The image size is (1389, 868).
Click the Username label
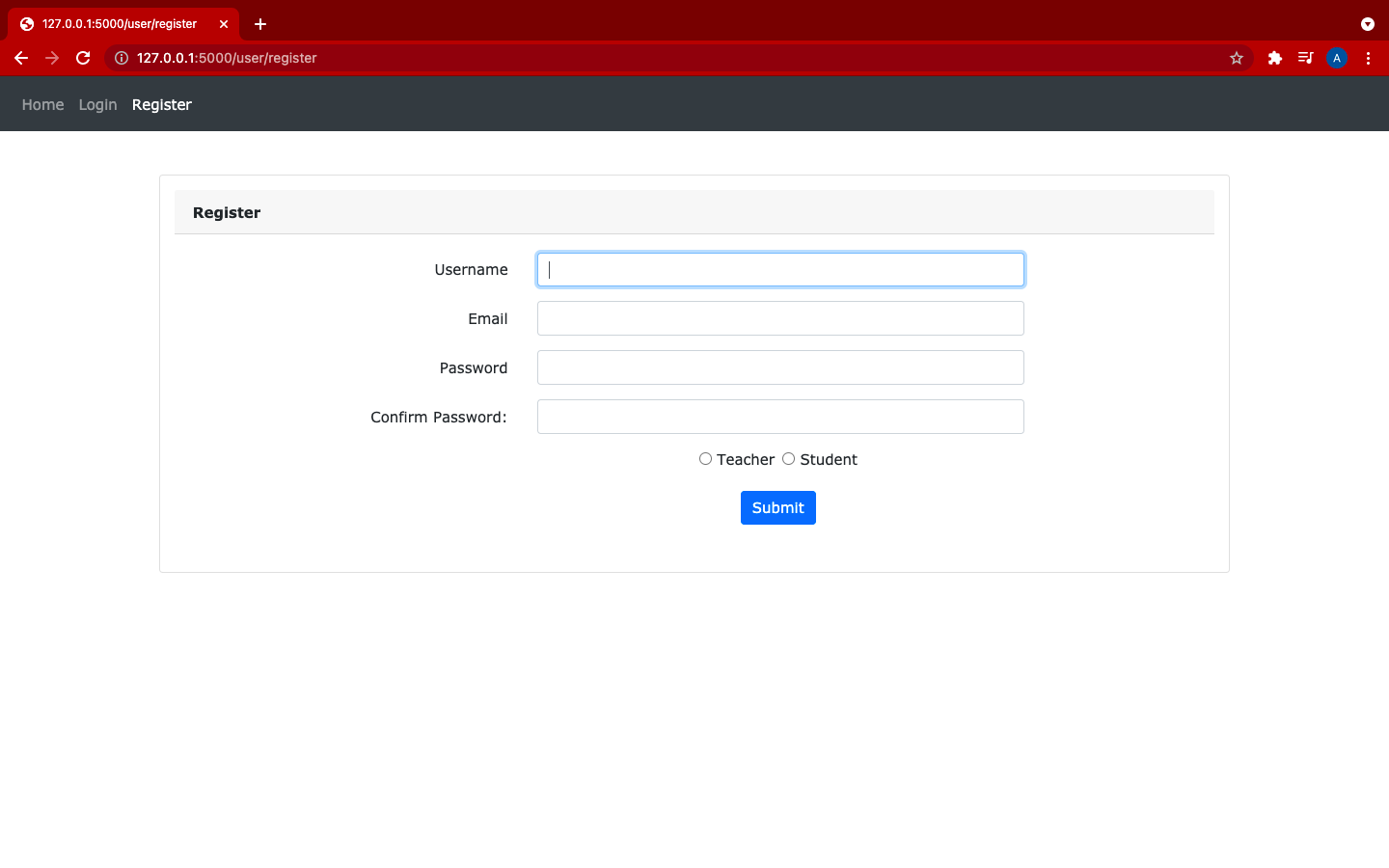(x=471, y=269)
